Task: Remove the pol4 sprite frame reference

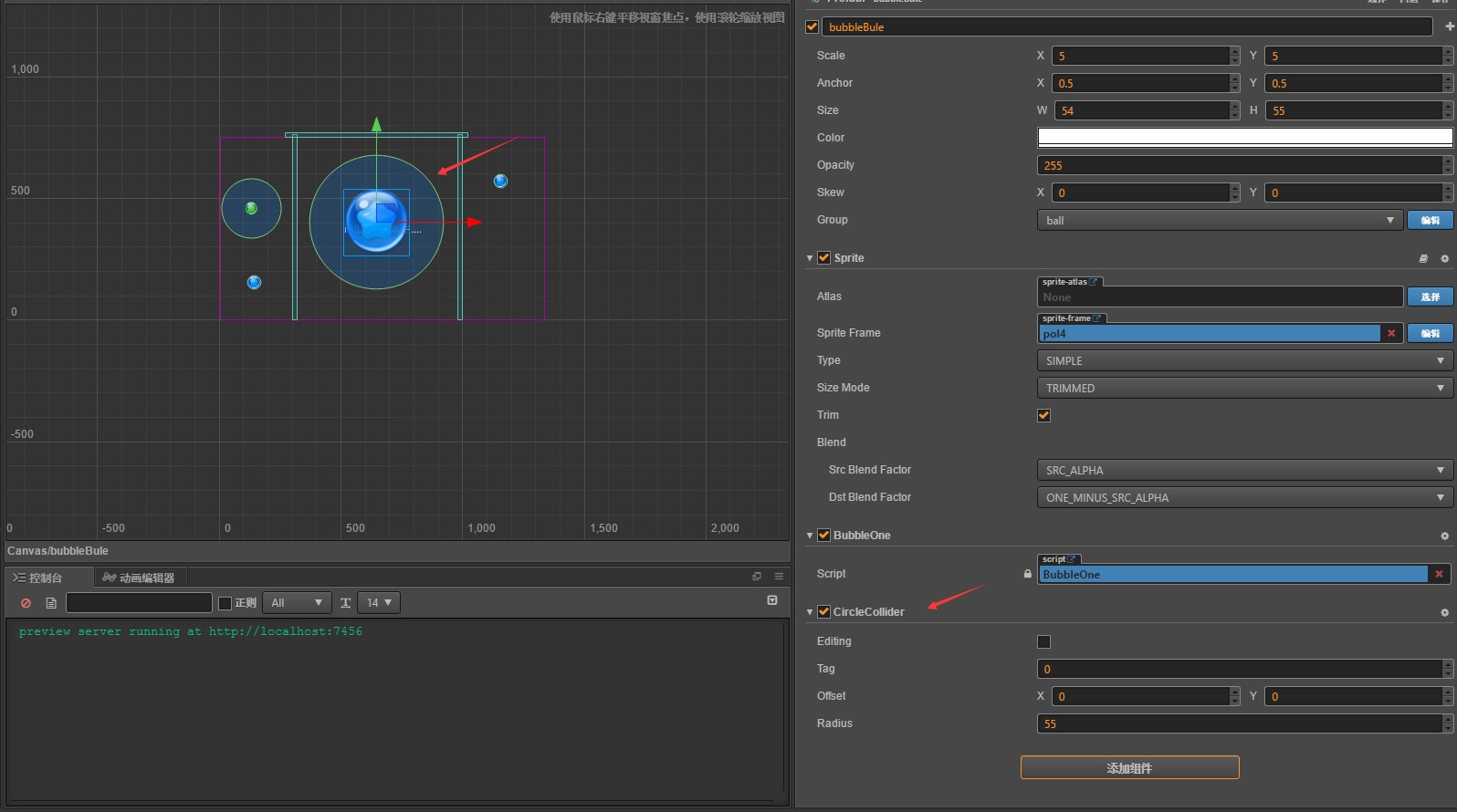Action: click(1391, 334)
